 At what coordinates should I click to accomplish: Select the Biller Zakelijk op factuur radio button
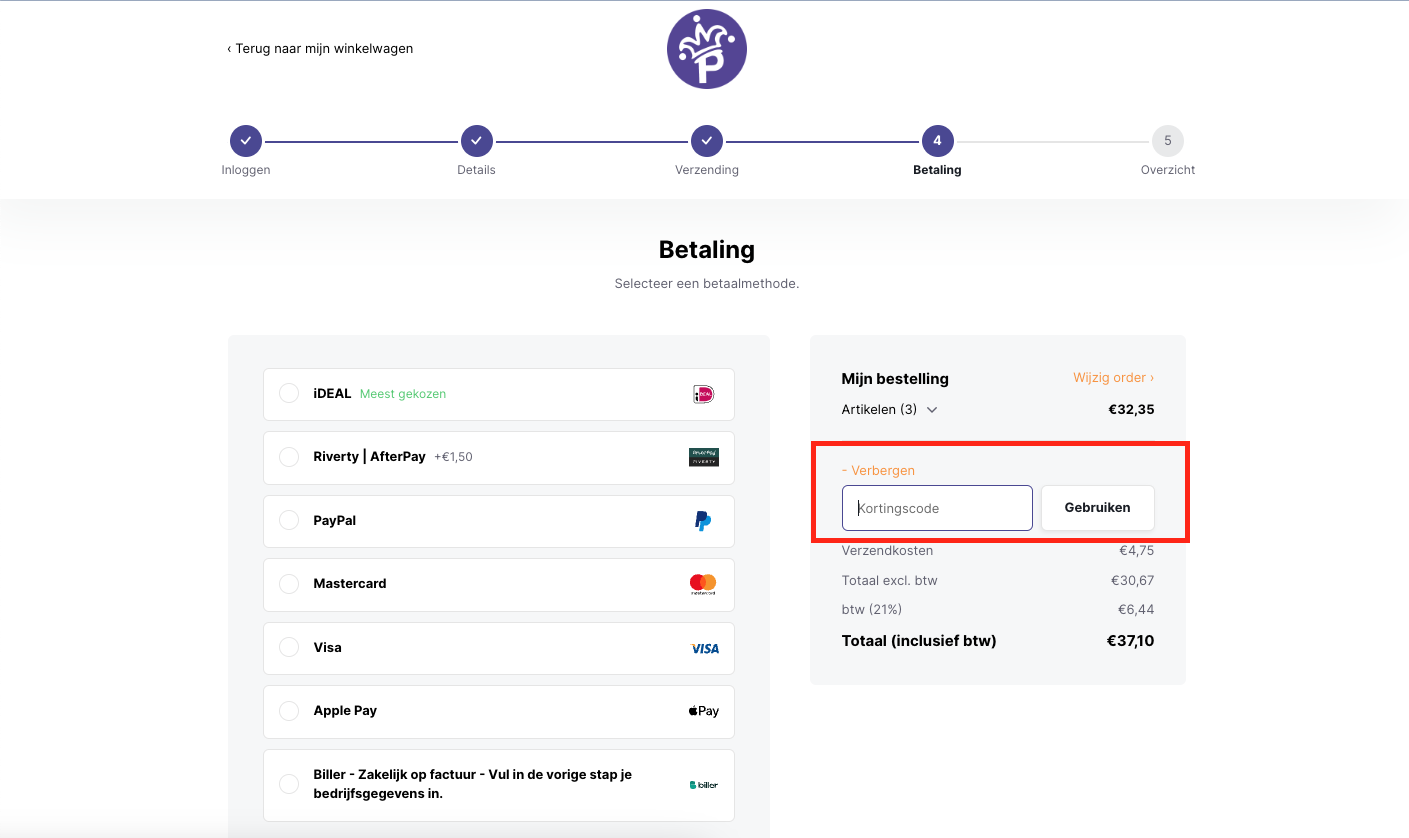289,784
